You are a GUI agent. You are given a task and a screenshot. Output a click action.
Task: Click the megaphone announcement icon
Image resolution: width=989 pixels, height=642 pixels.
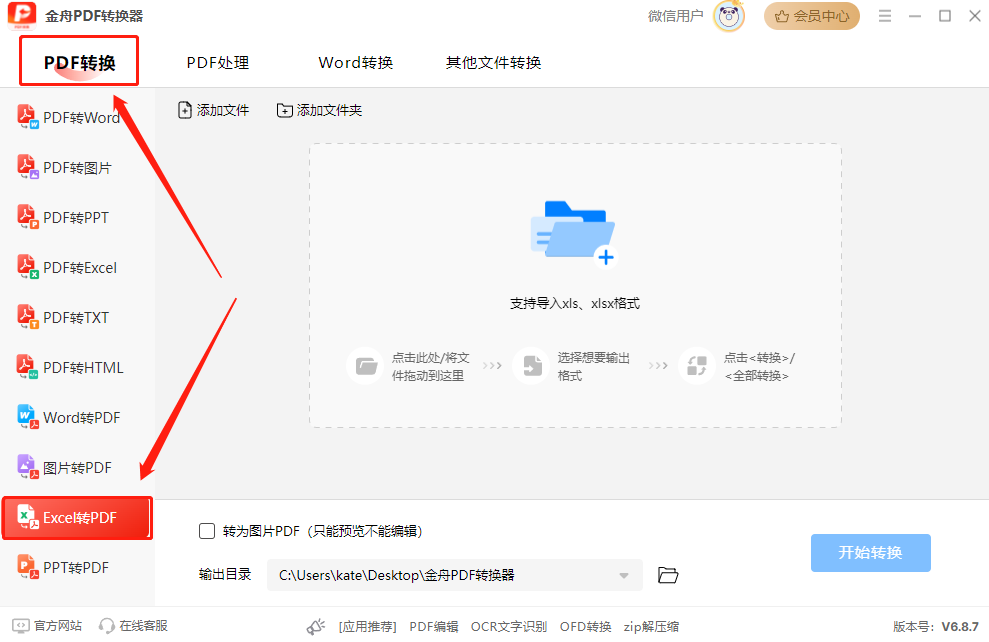[315, 626]
